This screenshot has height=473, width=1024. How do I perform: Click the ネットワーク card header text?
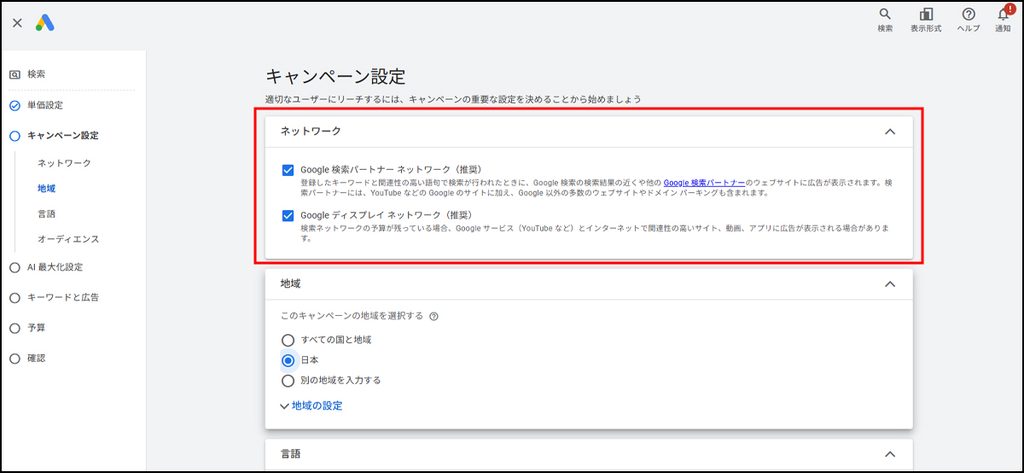point(311,131)
